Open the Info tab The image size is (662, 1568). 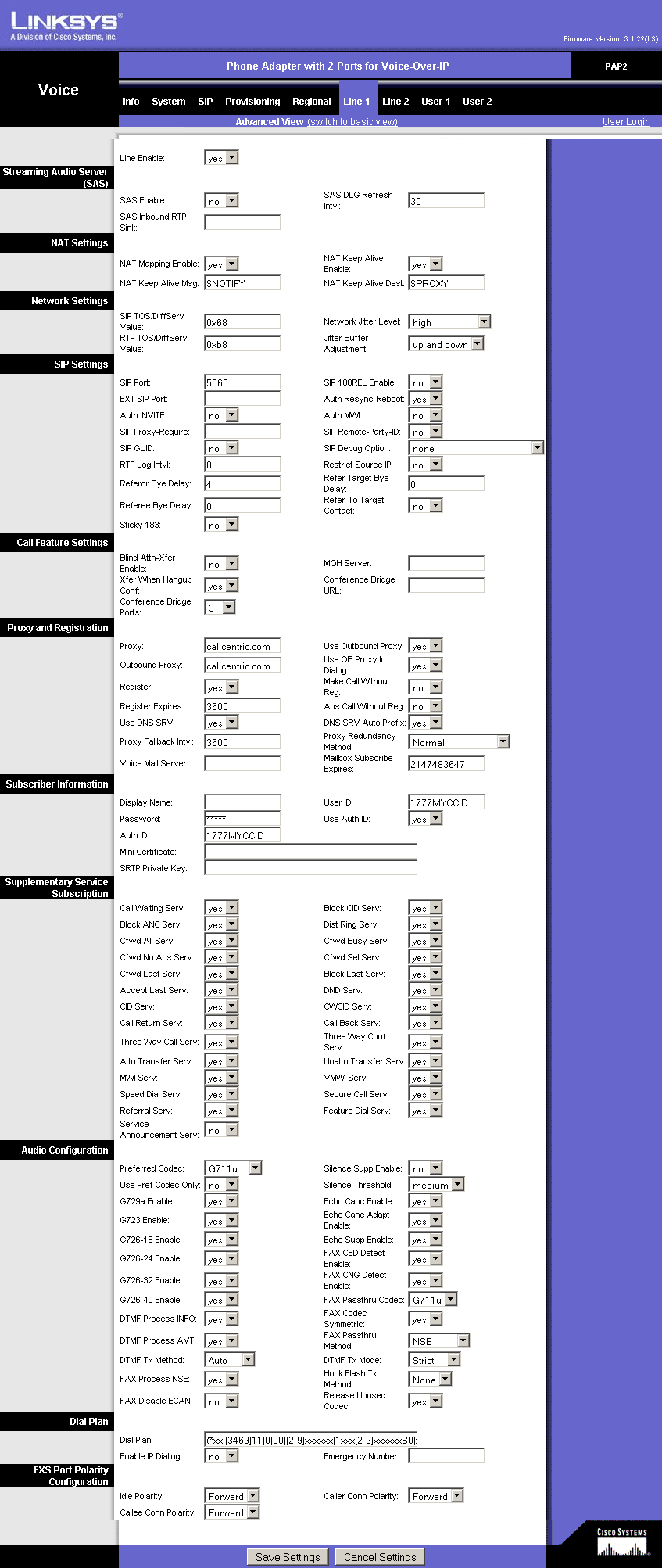pyautogui.click(x=131, y=102)
